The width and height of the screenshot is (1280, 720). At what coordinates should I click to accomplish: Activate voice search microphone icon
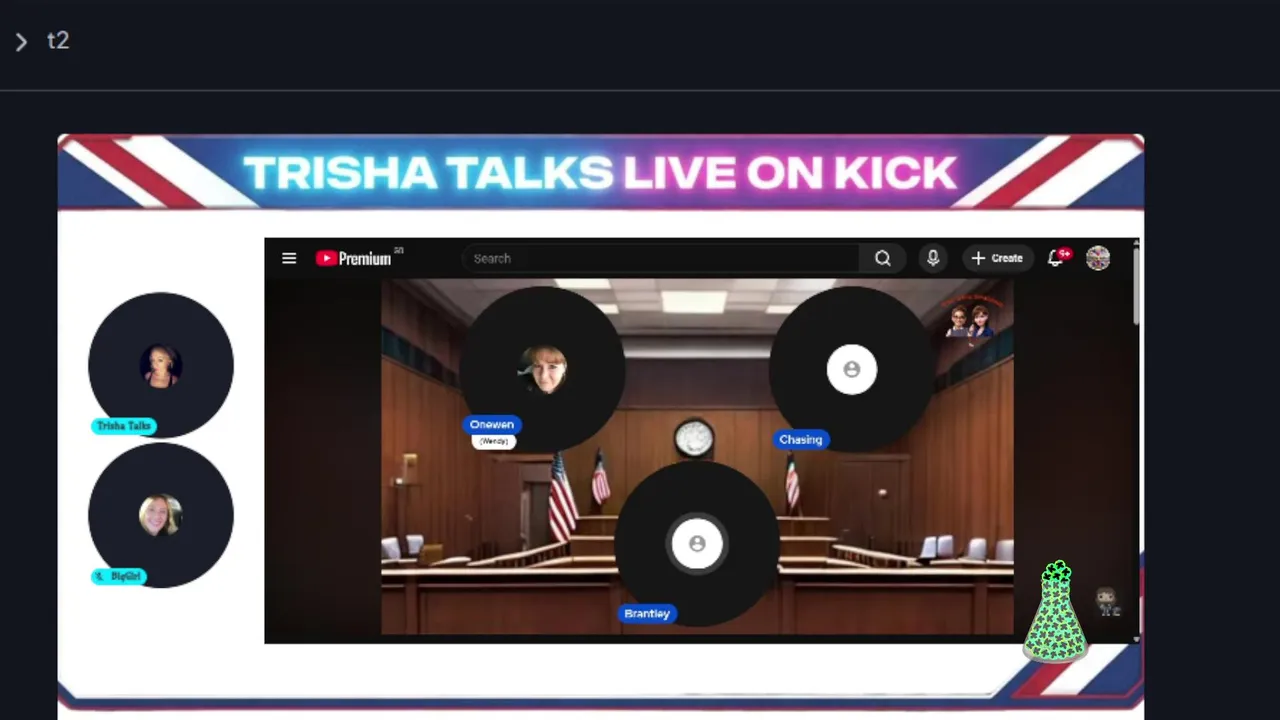(933, 258)
